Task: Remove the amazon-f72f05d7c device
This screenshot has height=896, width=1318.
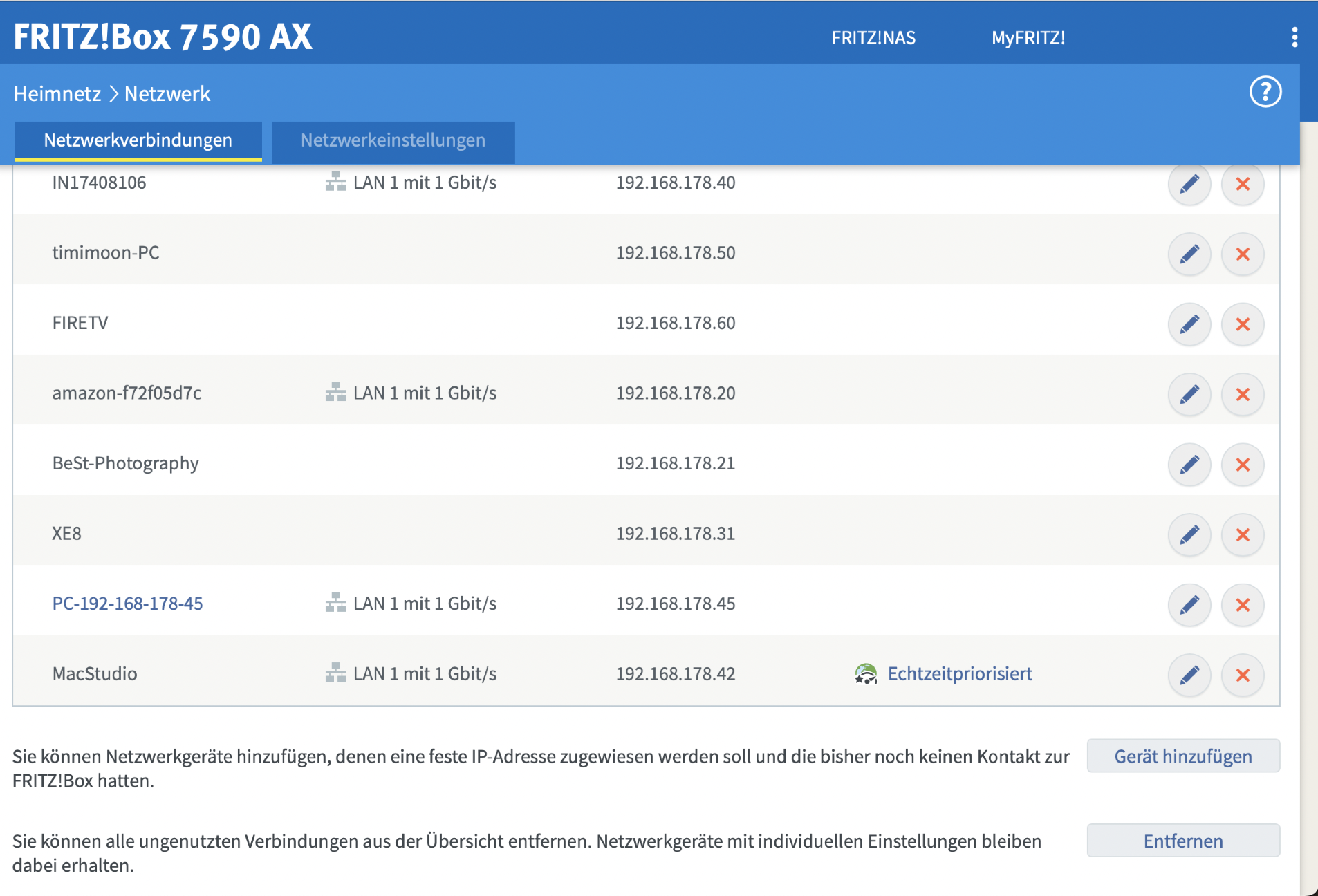Action: pos(1243,394)
